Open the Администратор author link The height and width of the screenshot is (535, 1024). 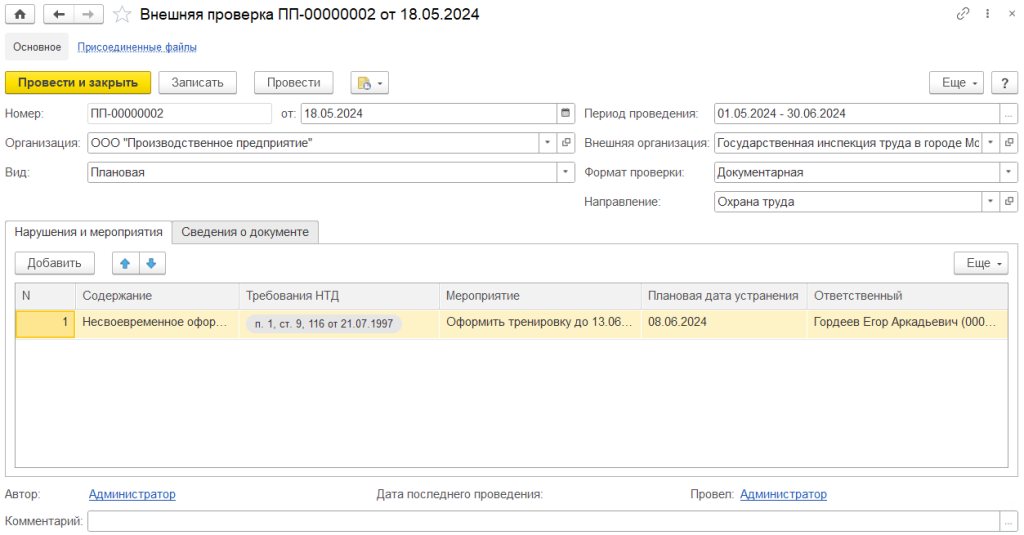click(x=132, y=494)
